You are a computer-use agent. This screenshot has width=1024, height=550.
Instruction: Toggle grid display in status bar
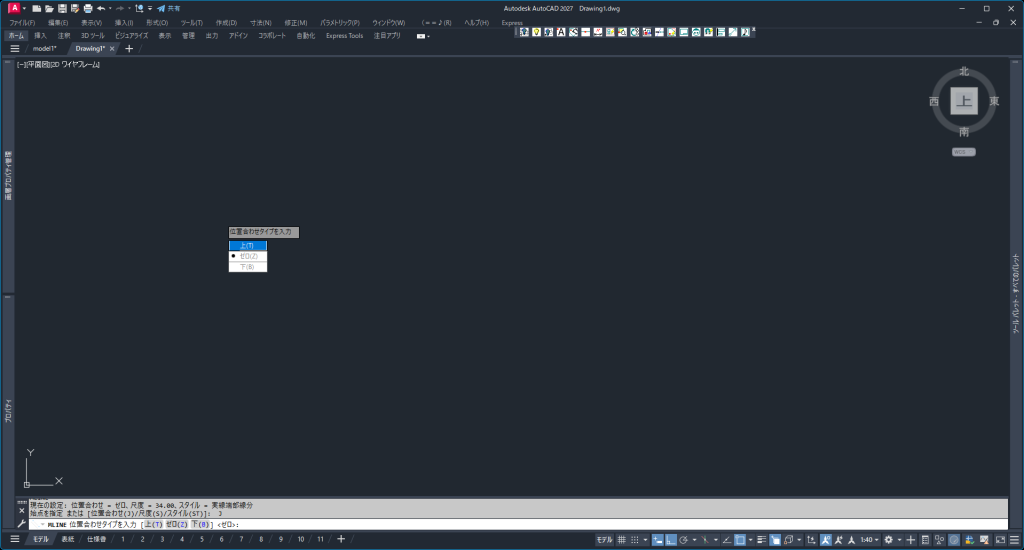[621, 540]
